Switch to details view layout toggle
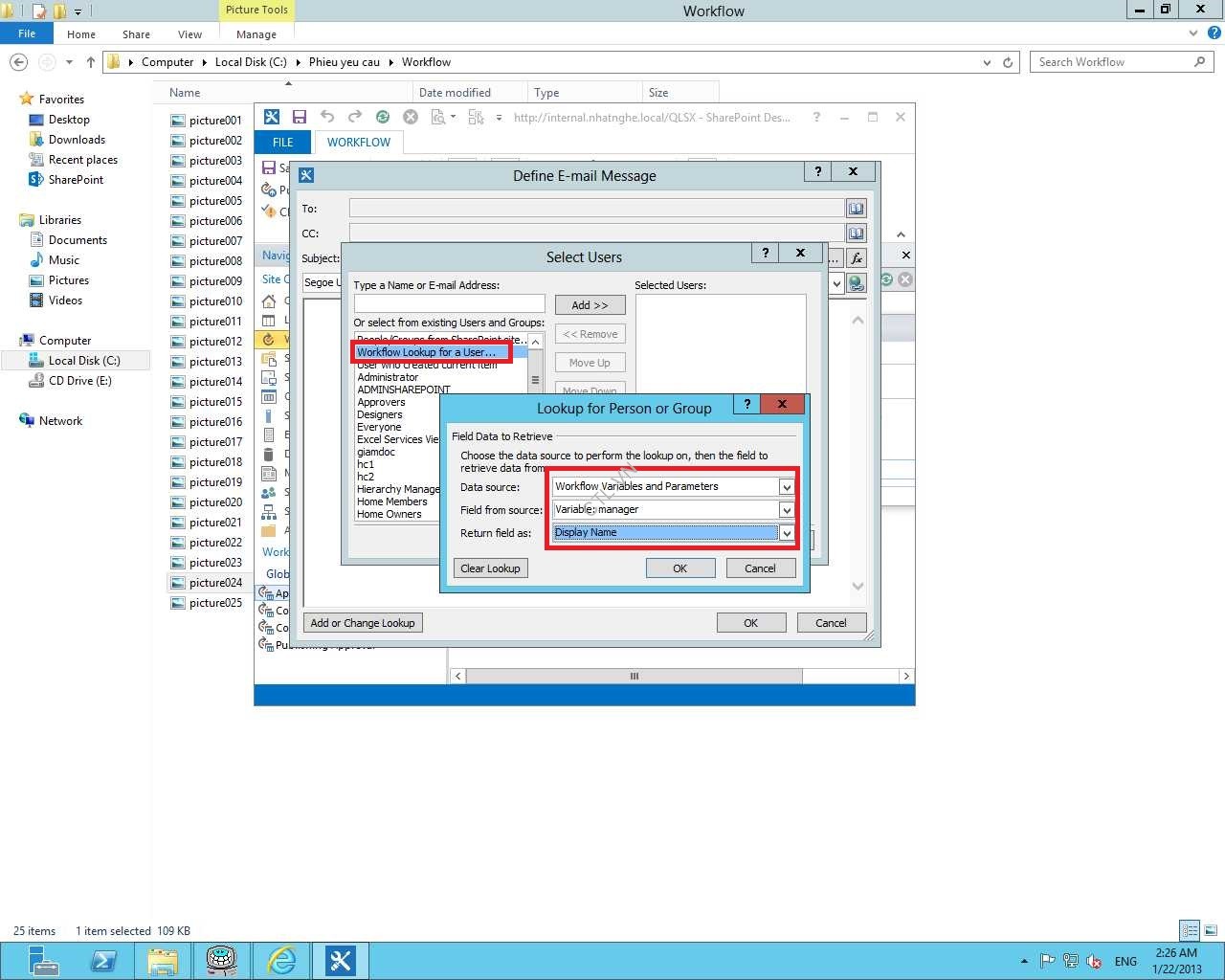This screenshot has width=1225, height=980. pyautogui.click(x=1190, y=930)
